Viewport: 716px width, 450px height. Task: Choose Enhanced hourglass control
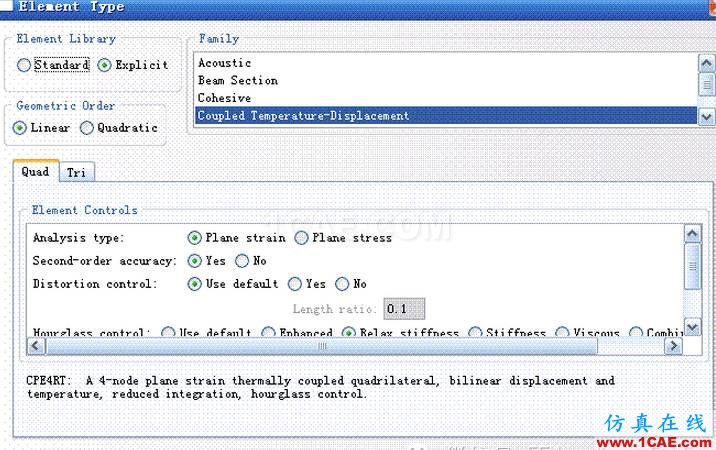(x=269, y=333)
